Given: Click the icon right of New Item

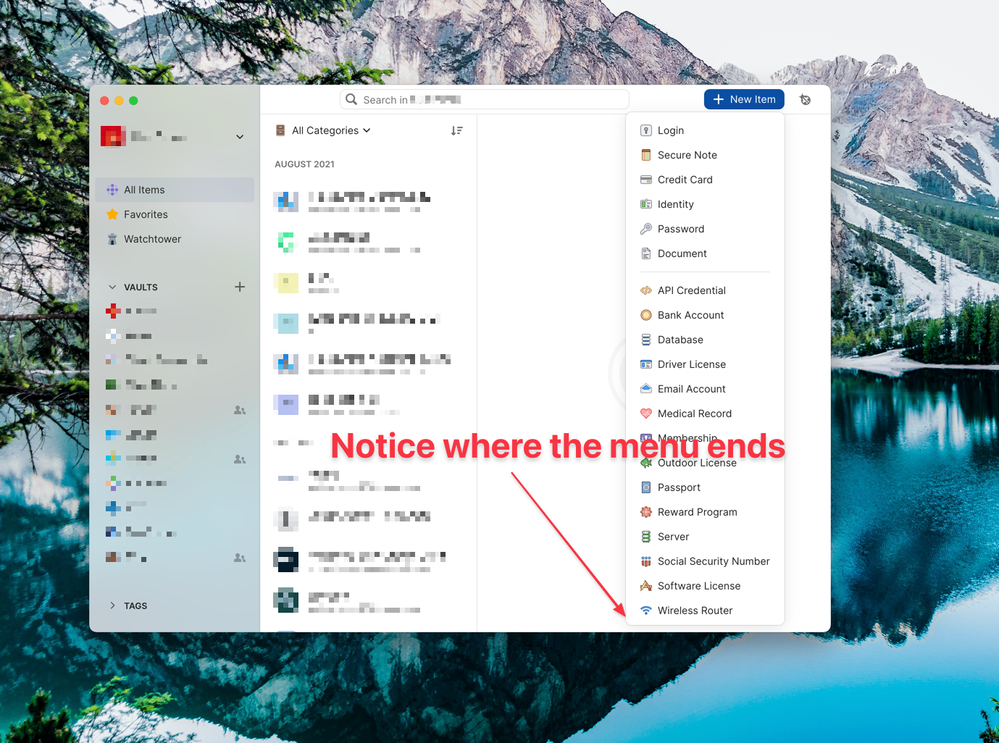Looking at the screenshot, I should [x=806, y=100].
